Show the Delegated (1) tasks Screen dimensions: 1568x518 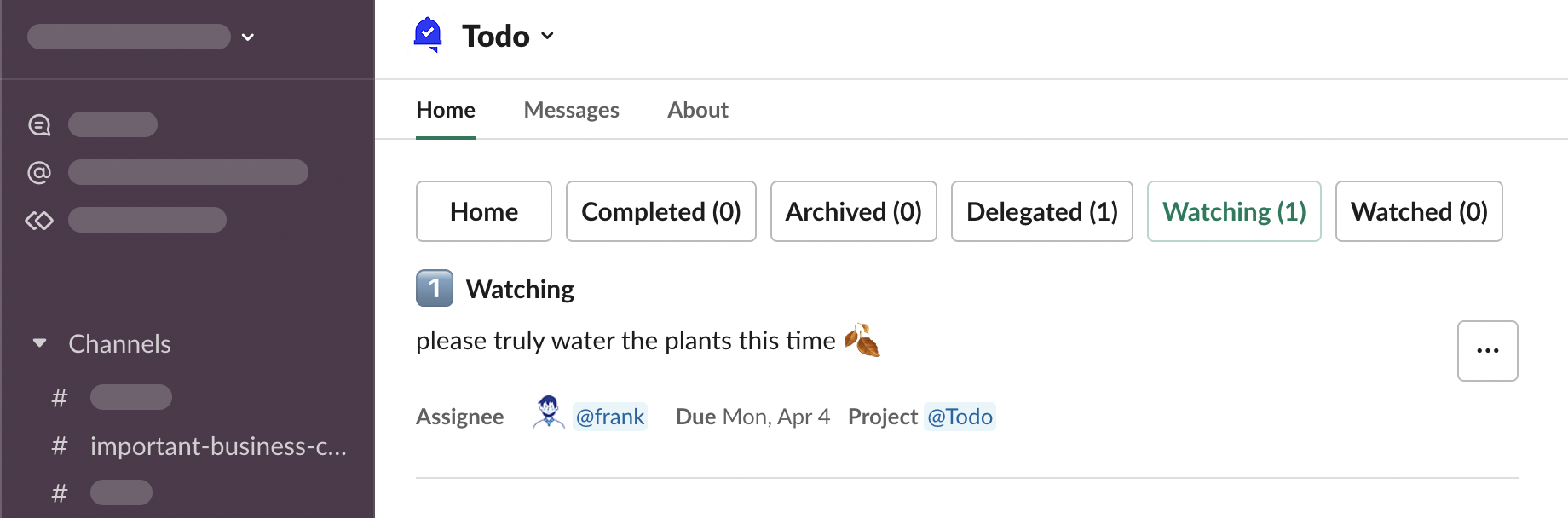1041,211
